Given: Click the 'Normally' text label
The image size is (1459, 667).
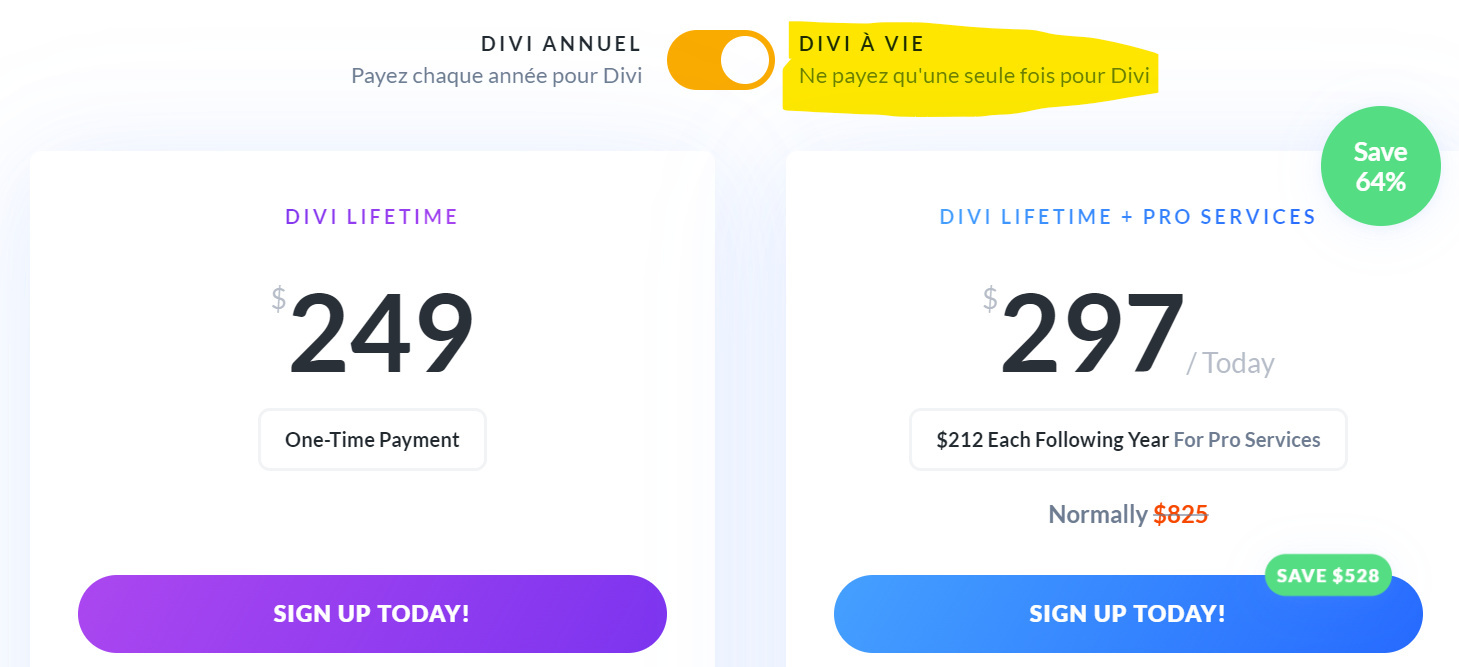Looking at the screenshot, I should point(1097,515).
